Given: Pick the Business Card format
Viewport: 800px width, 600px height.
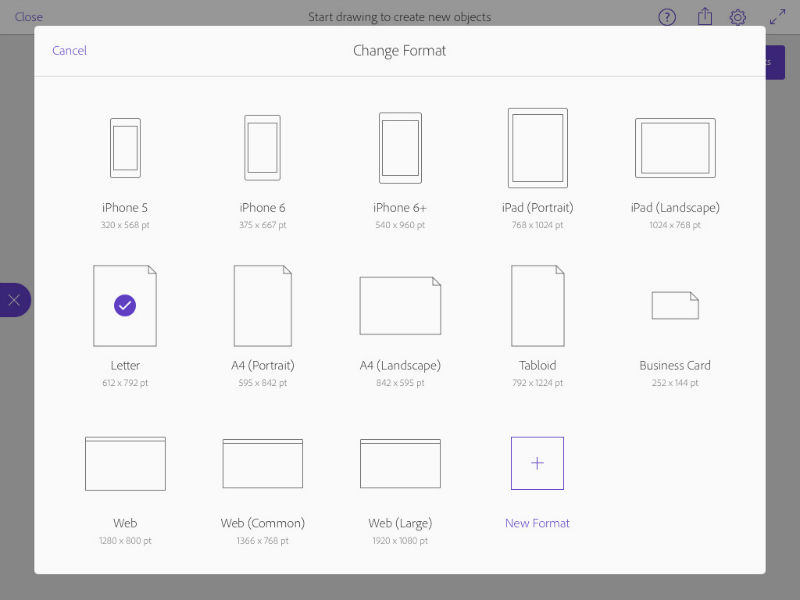Looking at the screenshot, I should point(675,306).
